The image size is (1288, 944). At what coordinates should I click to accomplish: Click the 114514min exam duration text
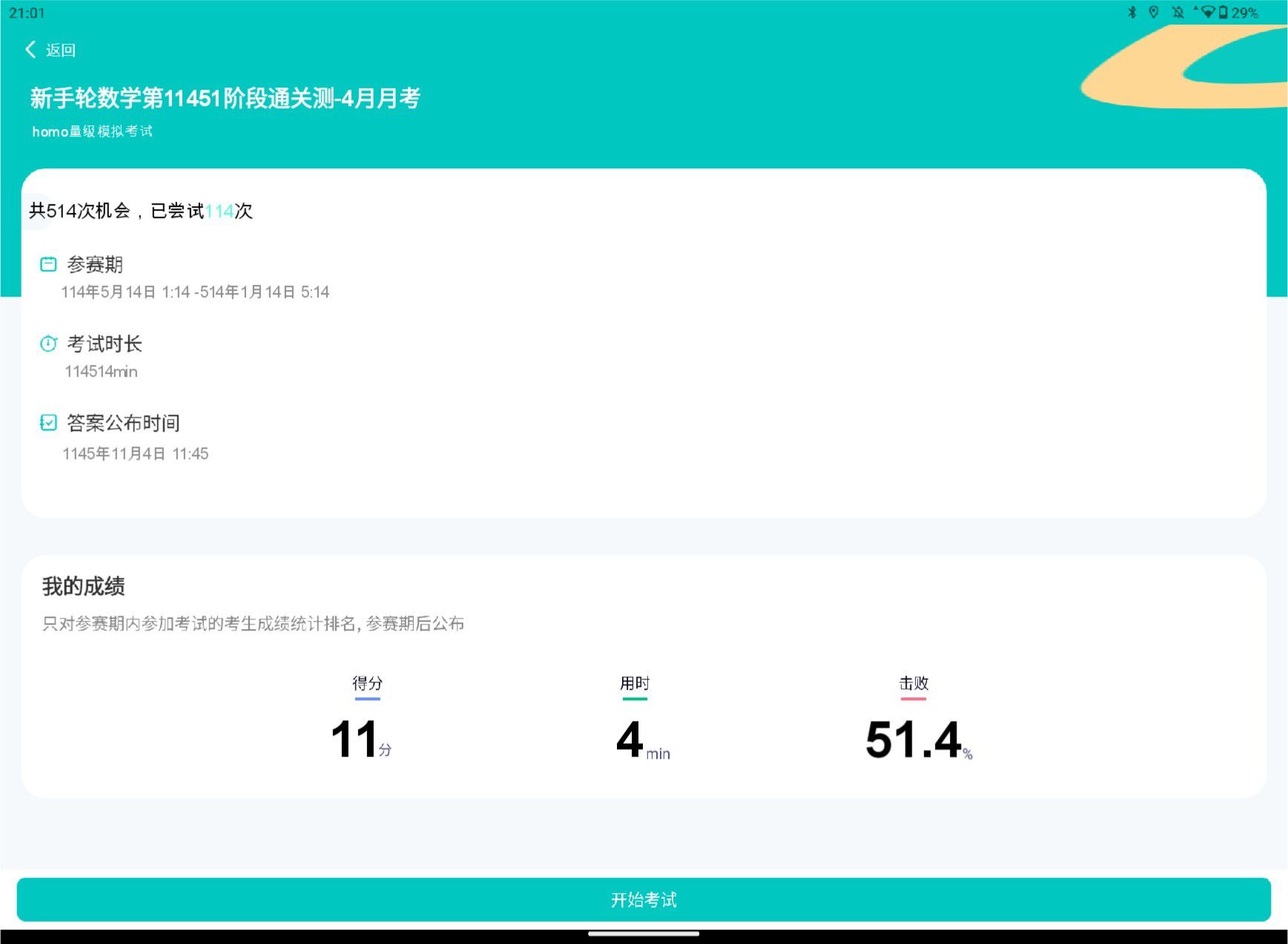(102, 372)
